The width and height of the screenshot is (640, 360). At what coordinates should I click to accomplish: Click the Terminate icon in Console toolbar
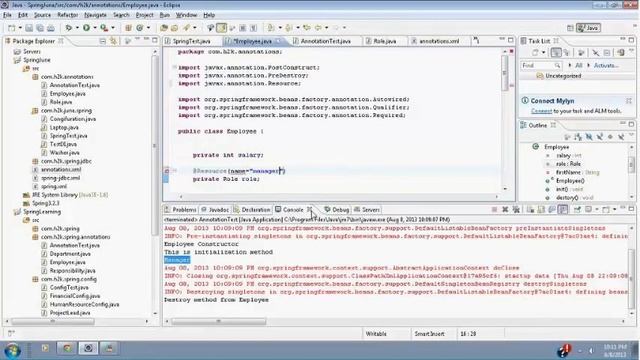(x=494, y=210)
